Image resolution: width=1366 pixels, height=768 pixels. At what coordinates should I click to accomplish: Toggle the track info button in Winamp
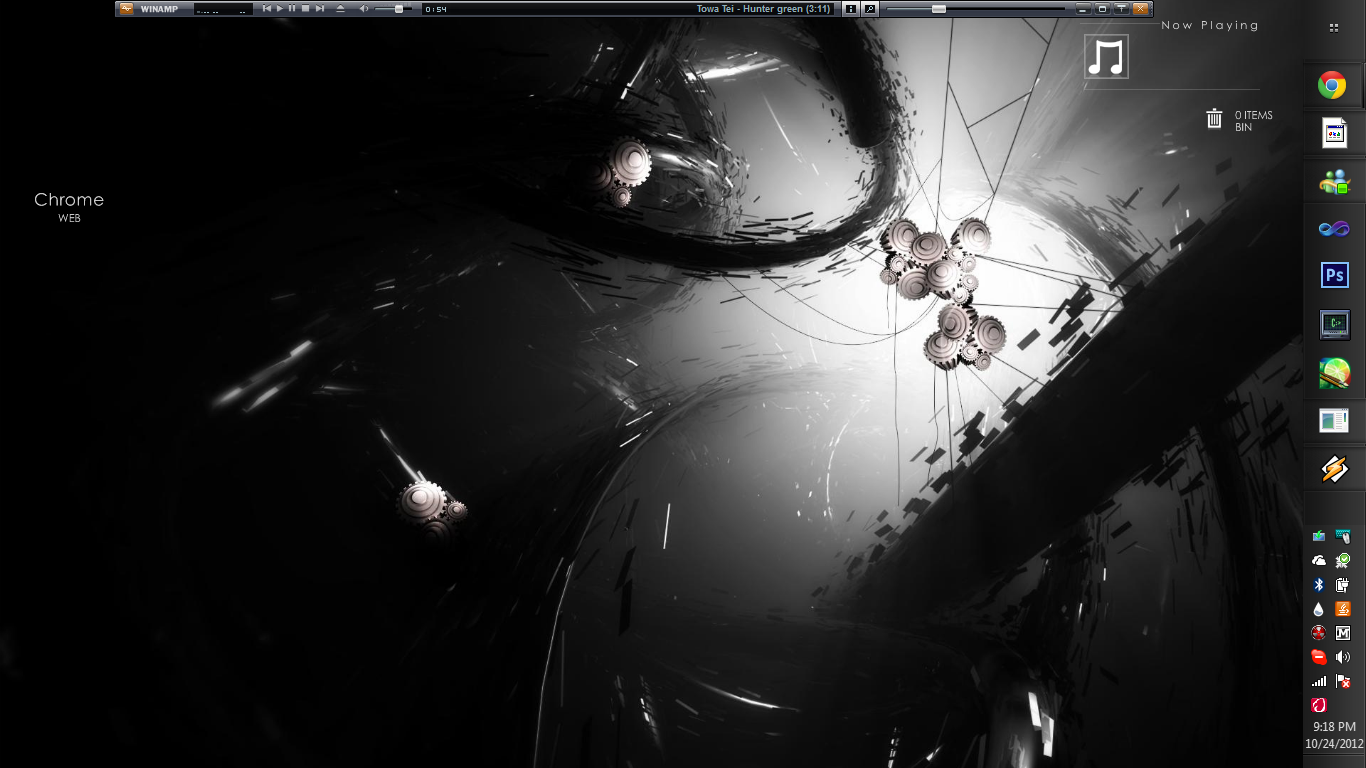tap(849, 8)
